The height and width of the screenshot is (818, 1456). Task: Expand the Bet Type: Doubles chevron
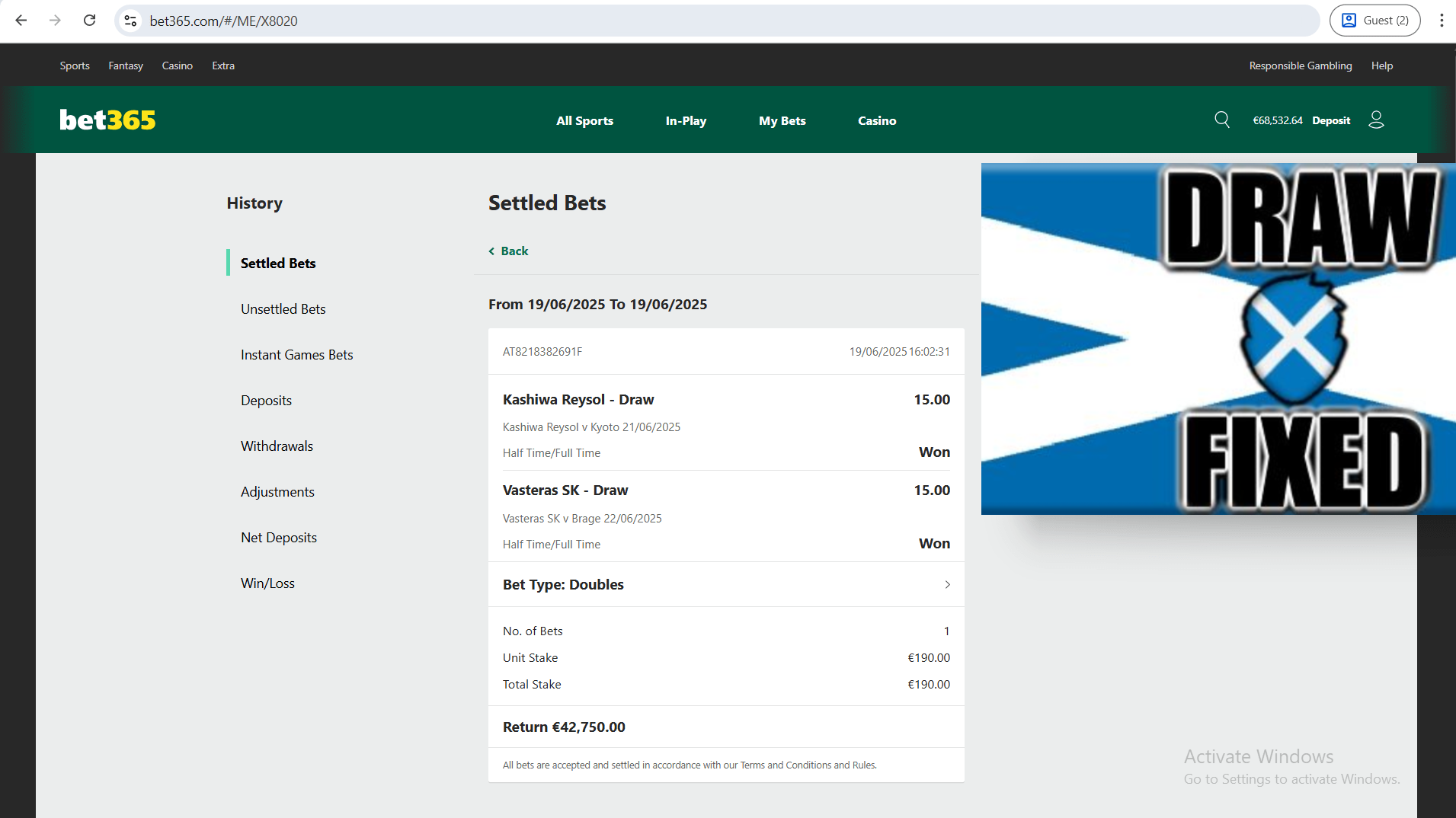947,584
